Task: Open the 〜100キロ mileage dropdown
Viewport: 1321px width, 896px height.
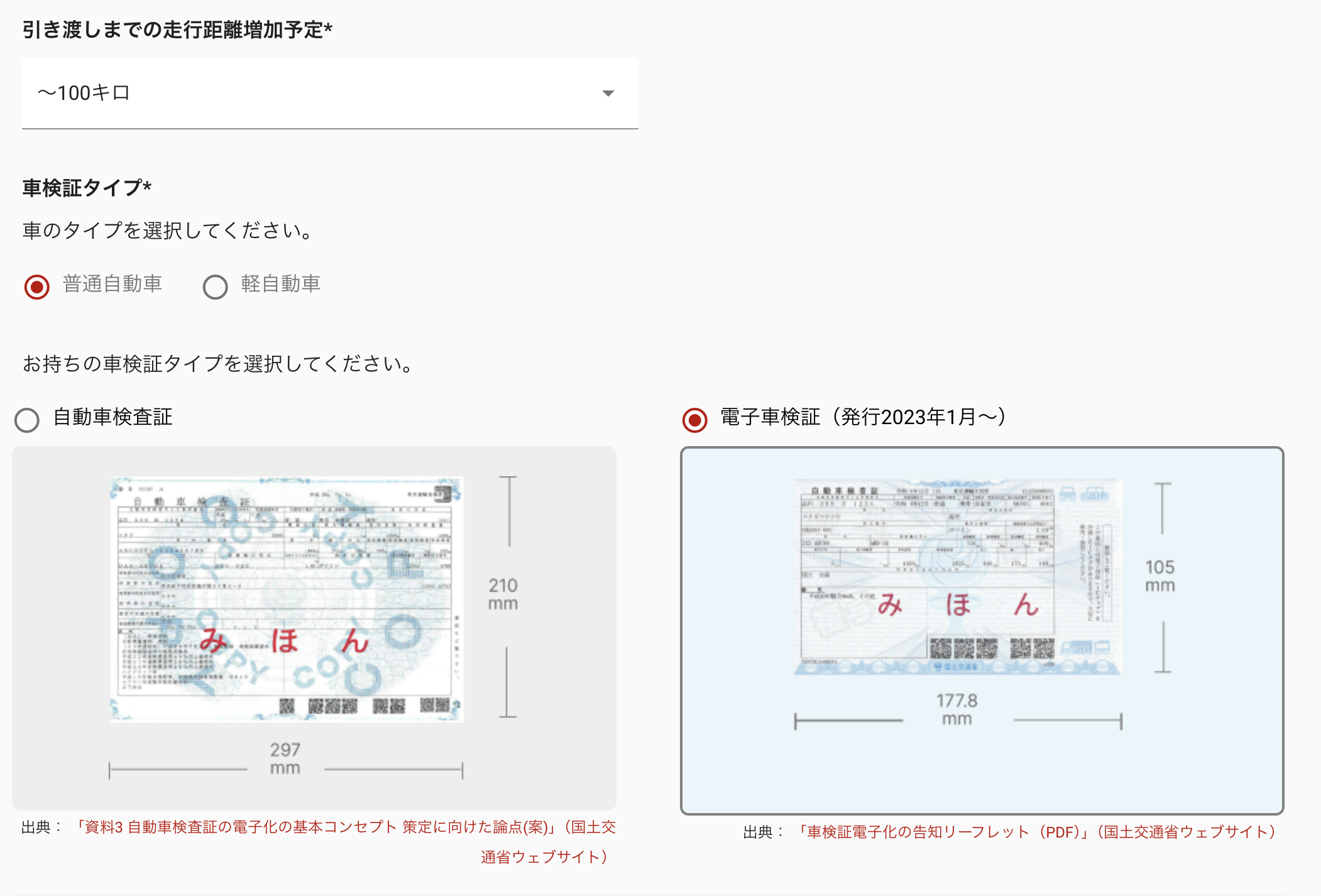Action: pyautogui.click(x=330, y=93)
